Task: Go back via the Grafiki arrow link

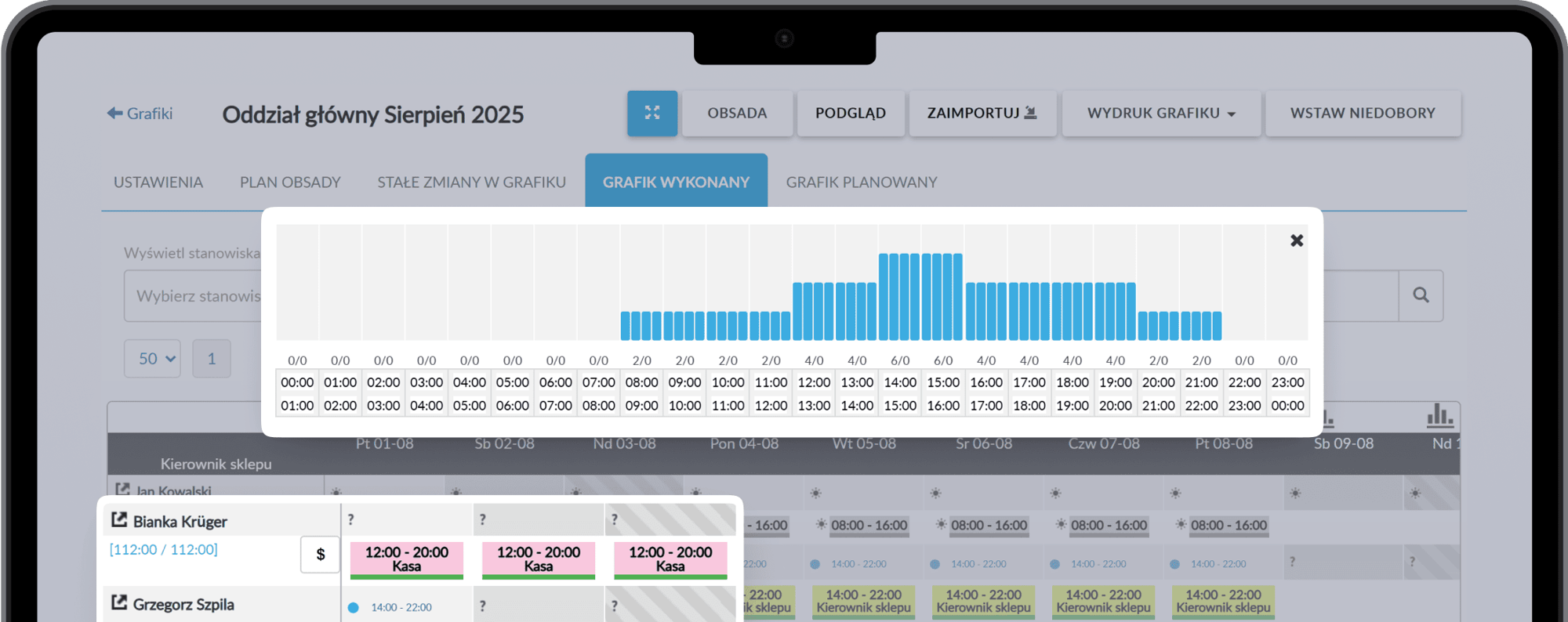Action: coord(140,114)
